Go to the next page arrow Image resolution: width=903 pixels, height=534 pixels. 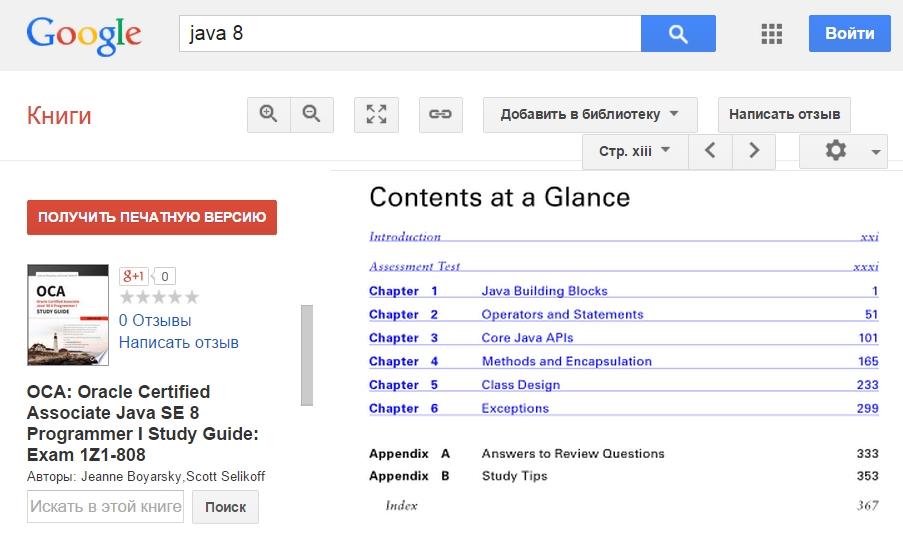click(754, 151)
